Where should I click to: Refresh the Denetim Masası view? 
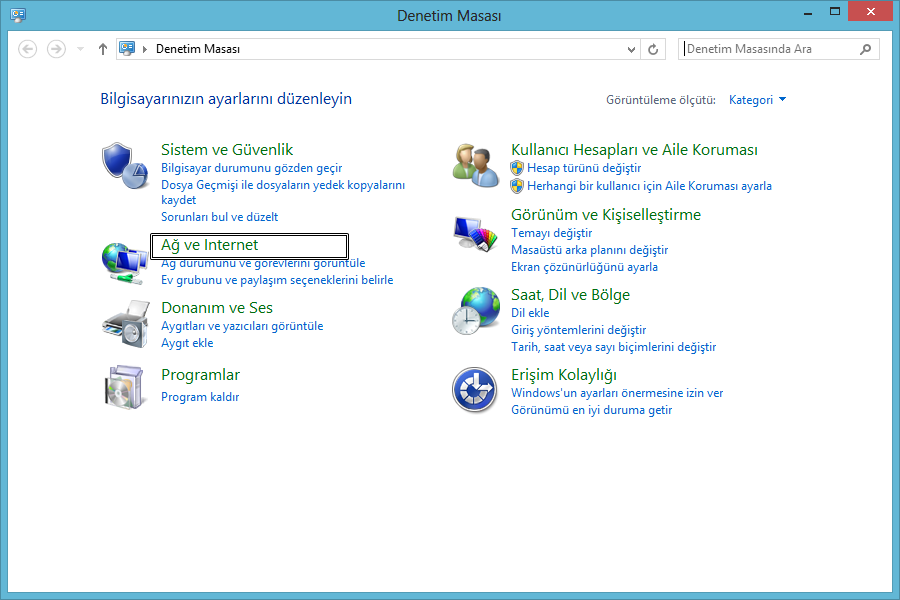(x=653, y=49)
